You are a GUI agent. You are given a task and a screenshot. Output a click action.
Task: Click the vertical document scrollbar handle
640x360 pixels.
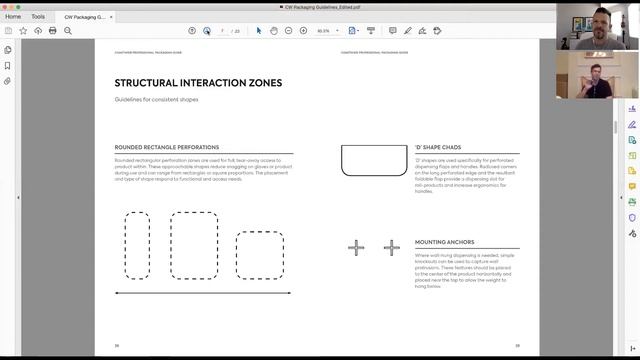pyautogui.click(x=616, y=127)
